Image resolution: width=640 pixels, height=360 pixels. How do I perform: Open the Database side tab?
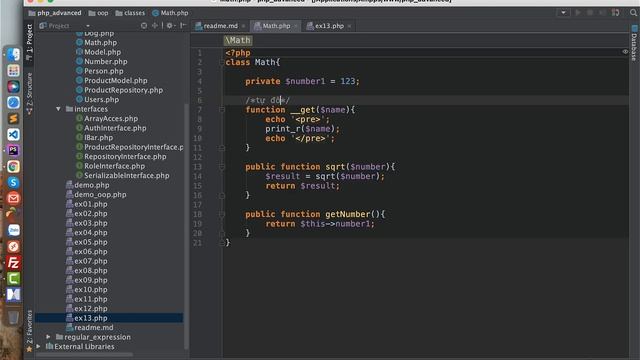(634, 43)
